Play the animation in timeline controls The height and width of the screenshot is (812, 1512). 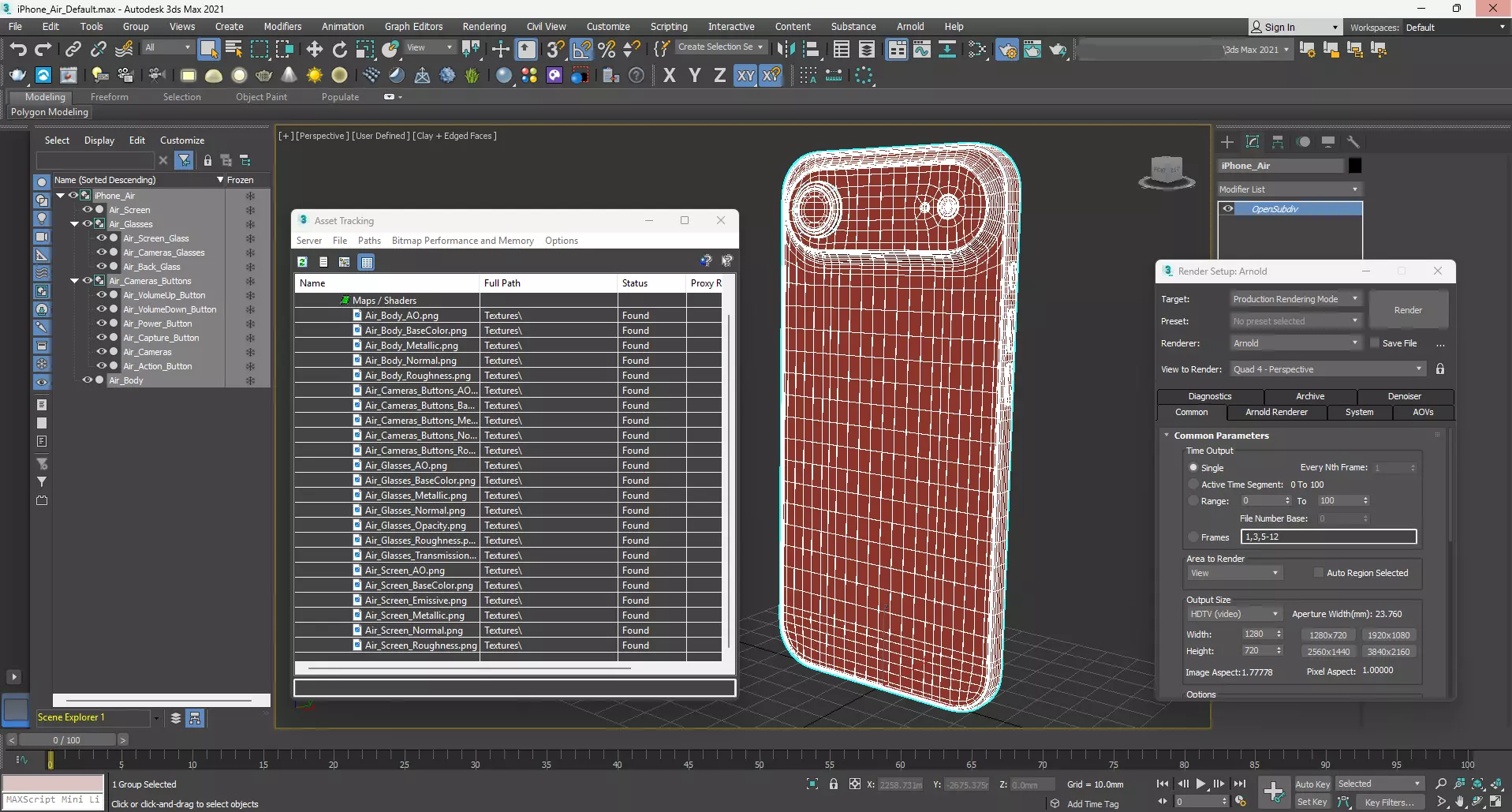click(1200, 784)
